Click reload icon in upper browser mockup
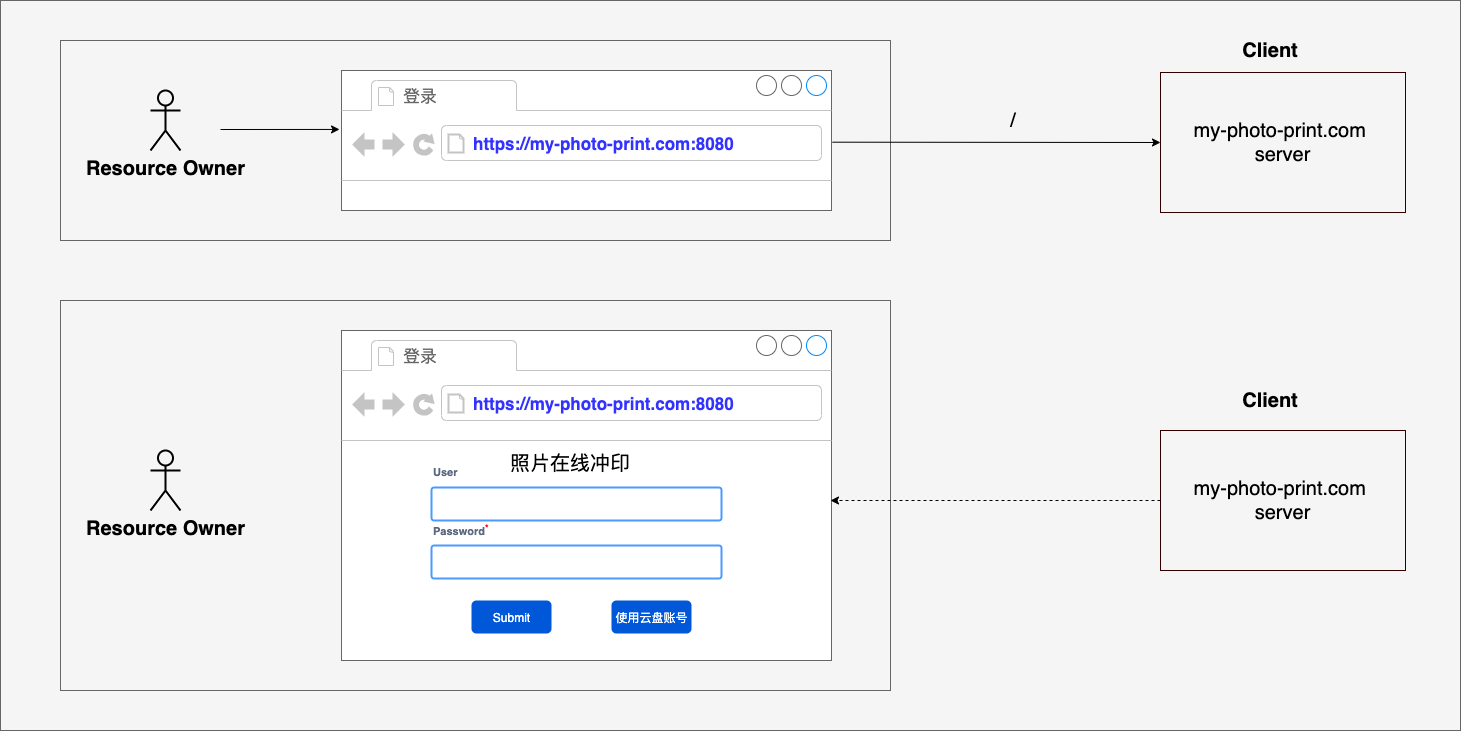Screen dimensions: 1461x732 (423, 145)
